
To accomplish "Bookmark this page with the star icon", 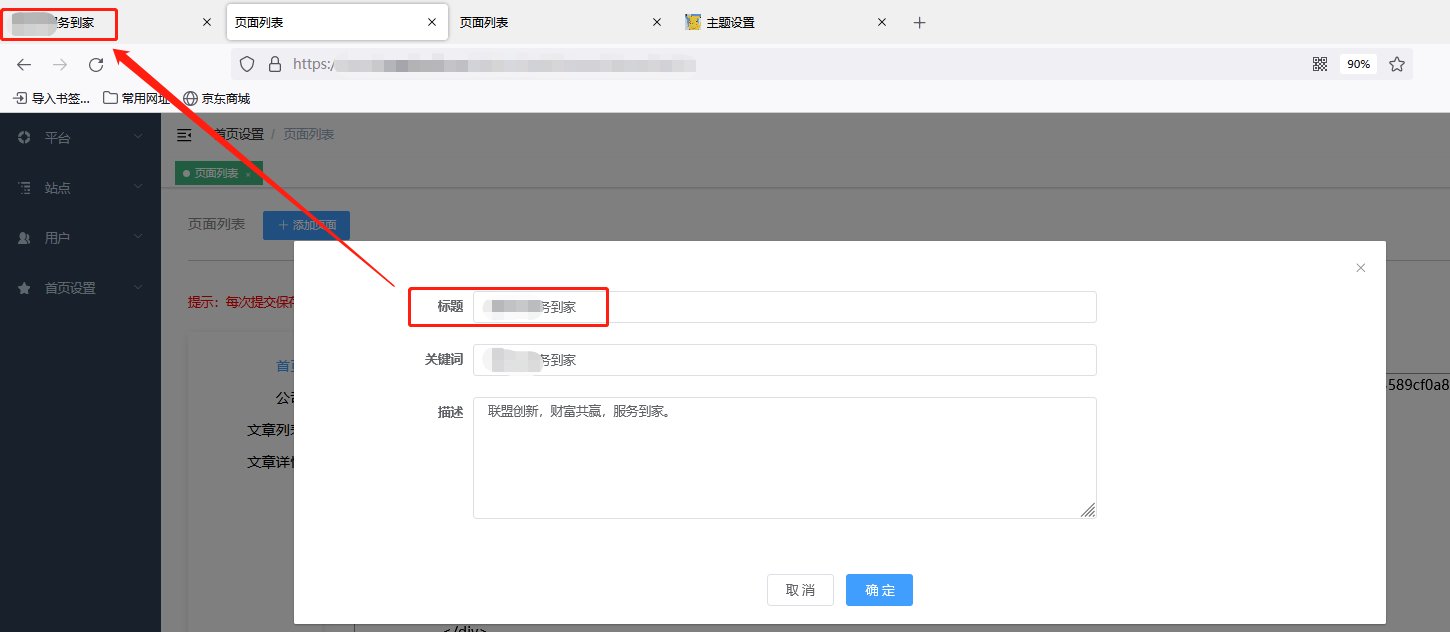I will pos(1397,64).
